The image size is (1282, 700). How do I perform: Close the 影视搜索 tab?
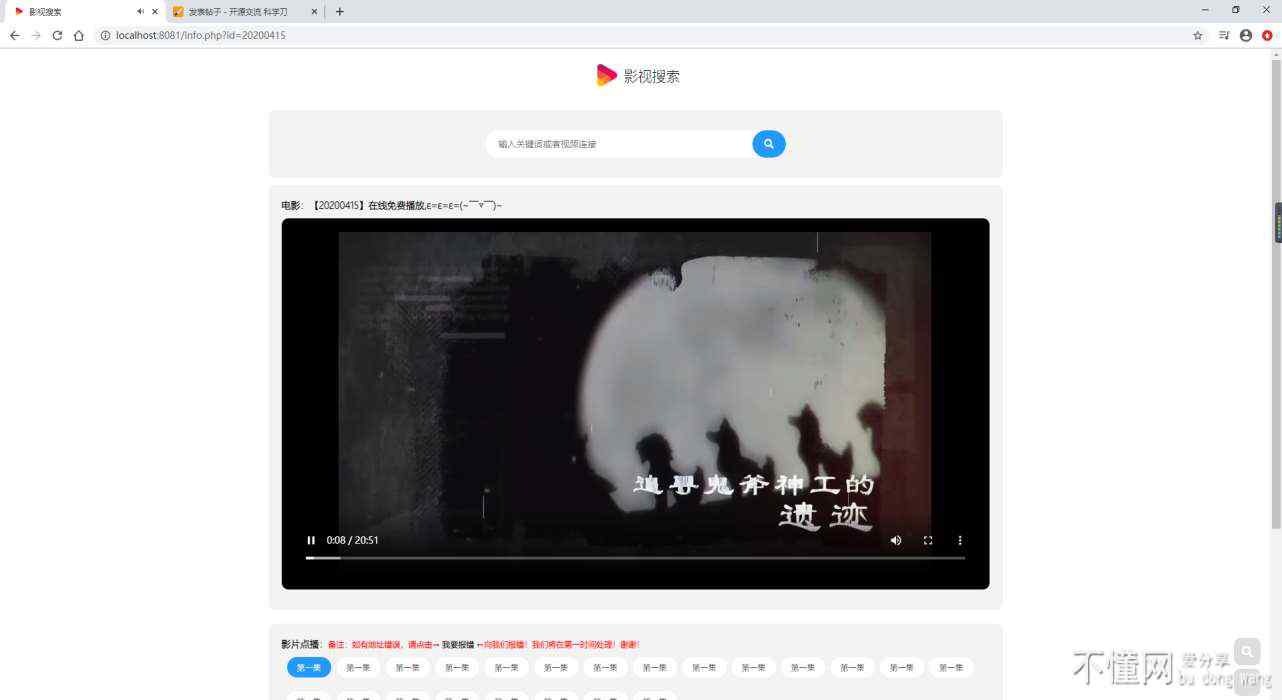155,12
